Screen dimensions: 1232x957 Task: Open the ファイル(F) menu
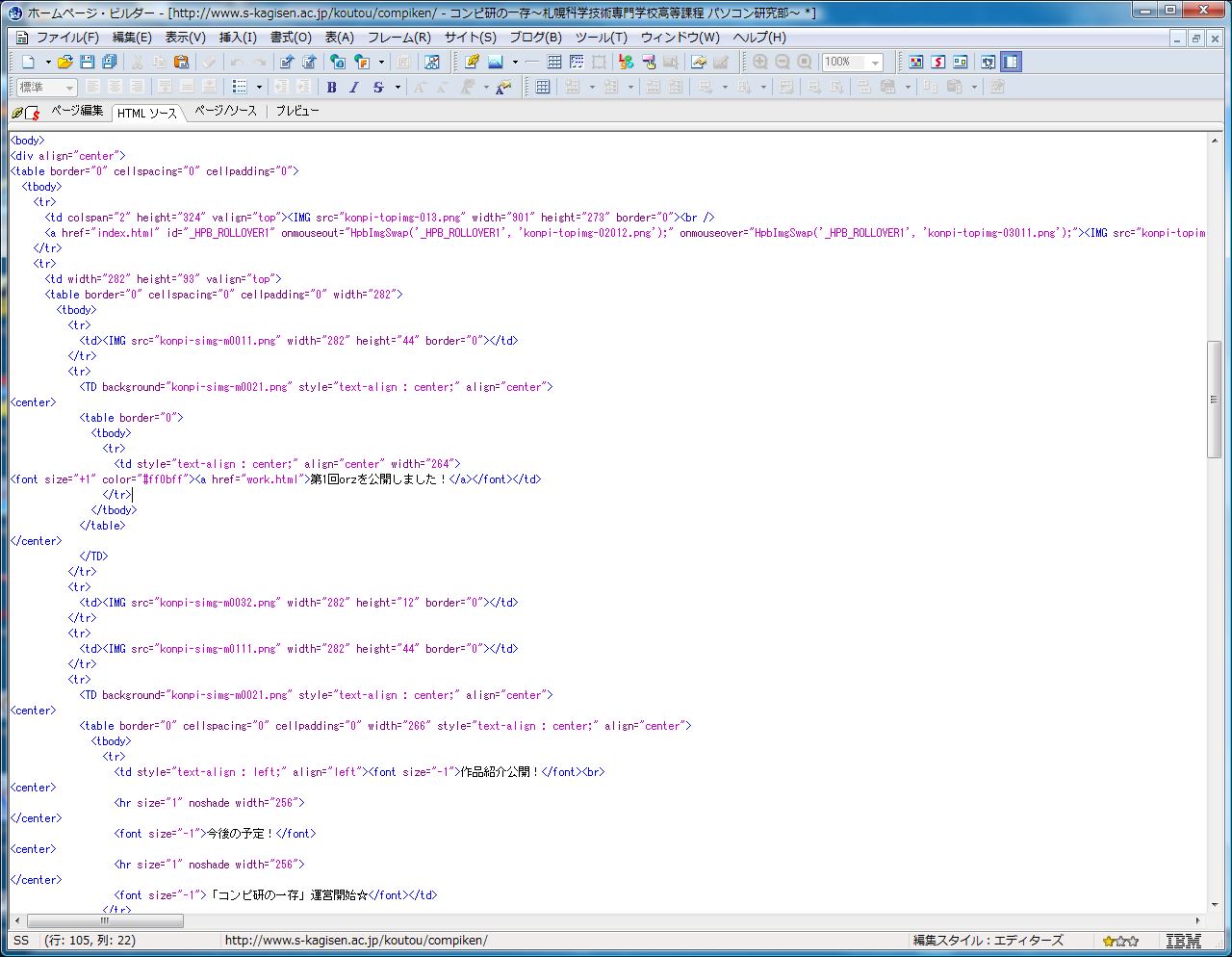[x=67, y=38]
